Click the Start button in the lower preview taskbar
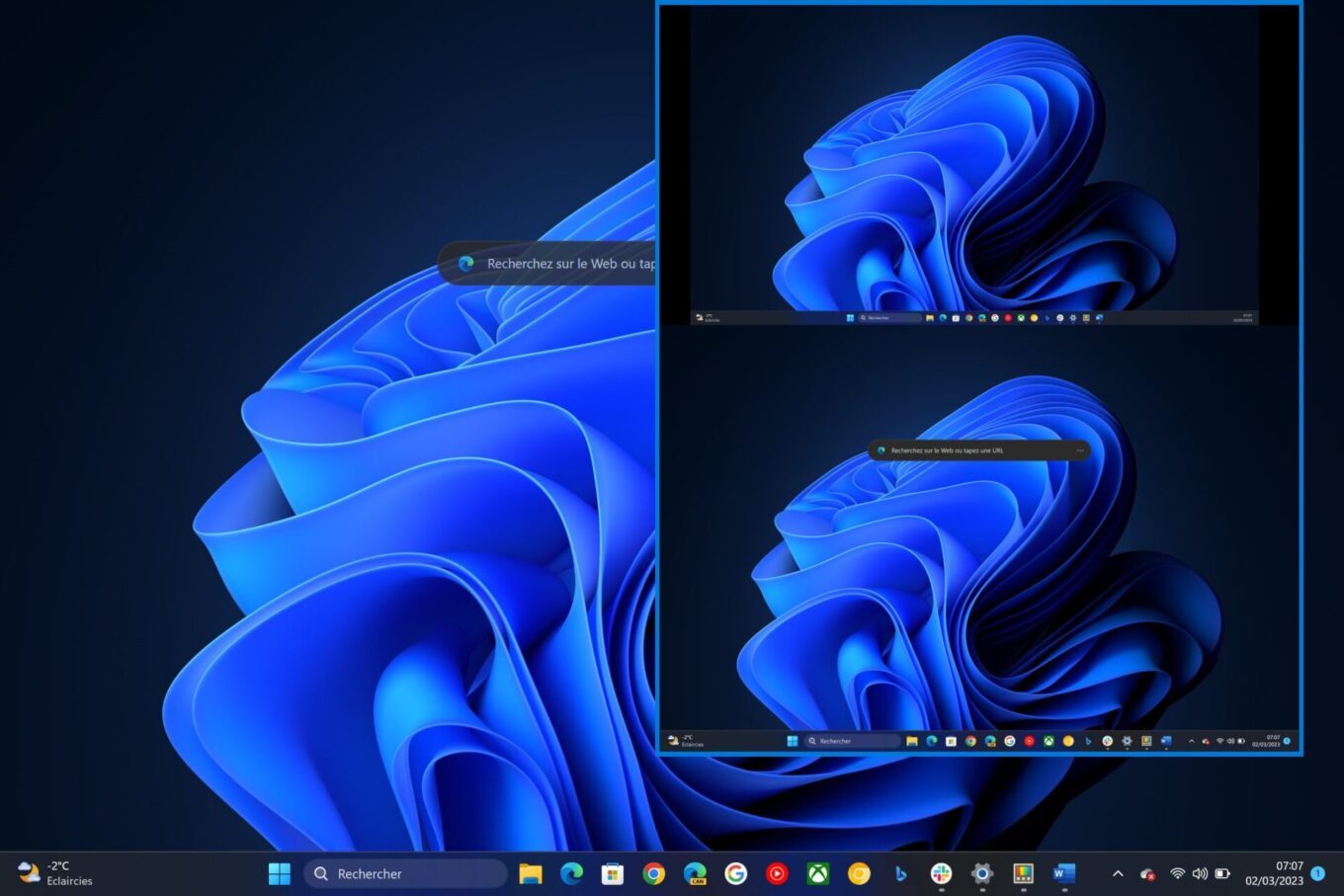1344x896 pixels. click(792, 741)
